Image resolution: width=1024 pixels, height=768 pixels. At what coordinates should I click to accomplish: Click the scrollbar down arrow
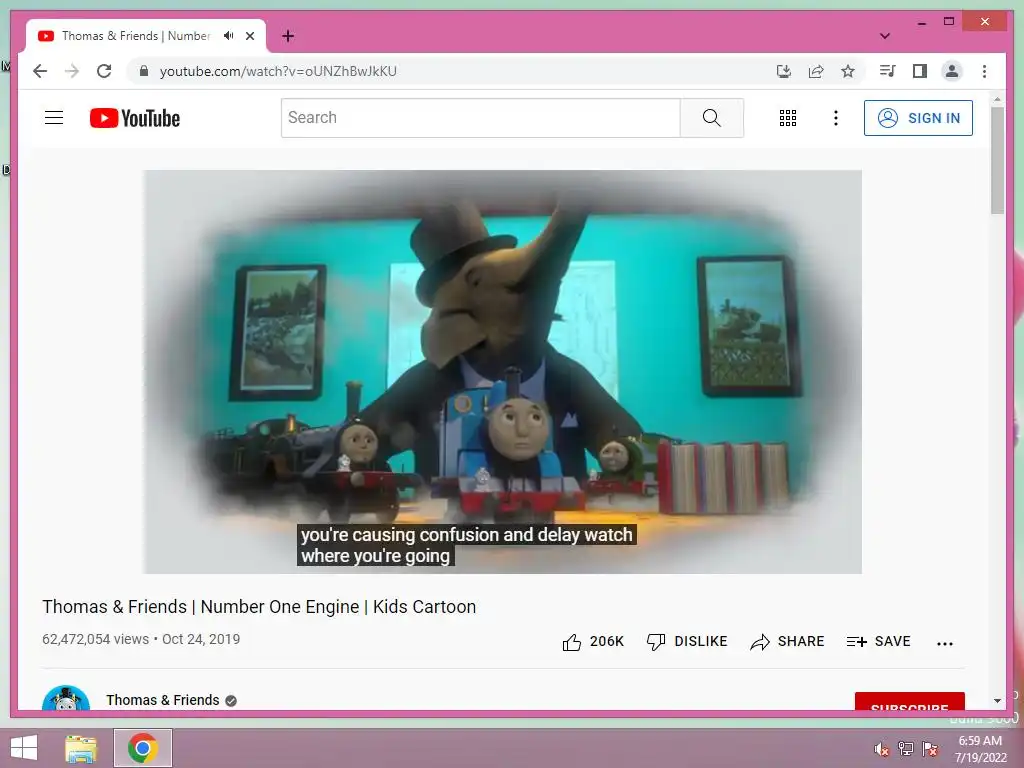pos(997,701)
